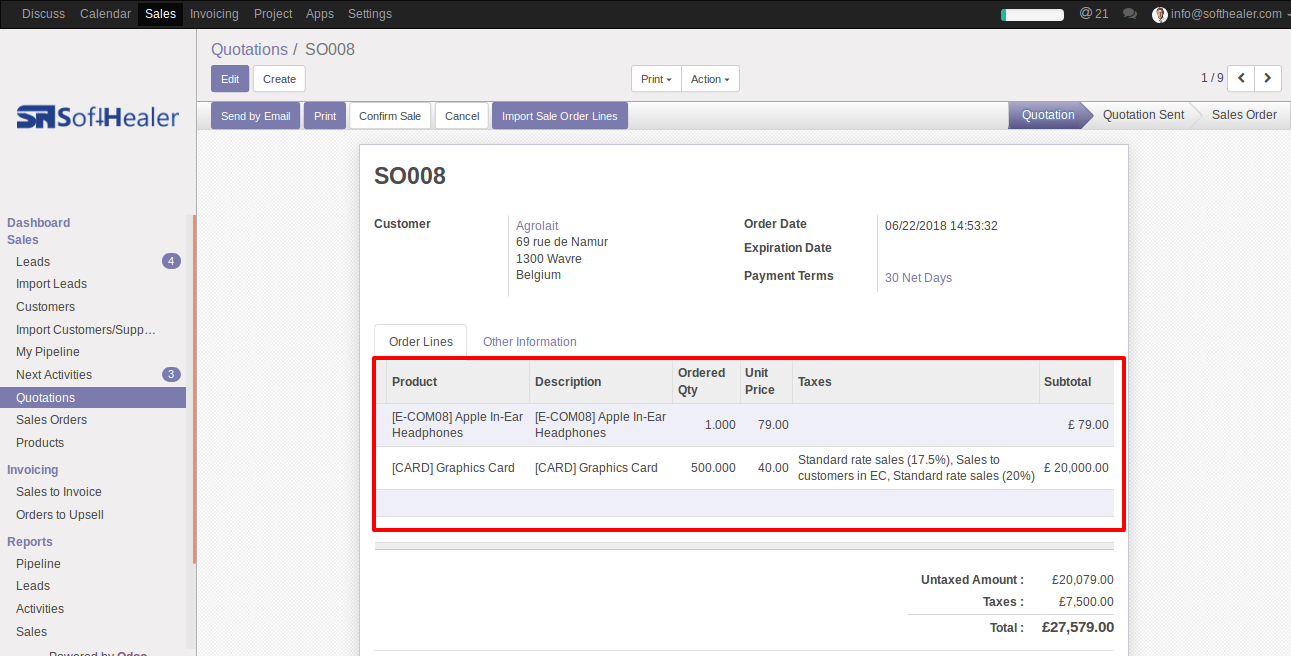
Task: Expand the Print dropdown
Action: pyautogui.click(x=656, y=79)
